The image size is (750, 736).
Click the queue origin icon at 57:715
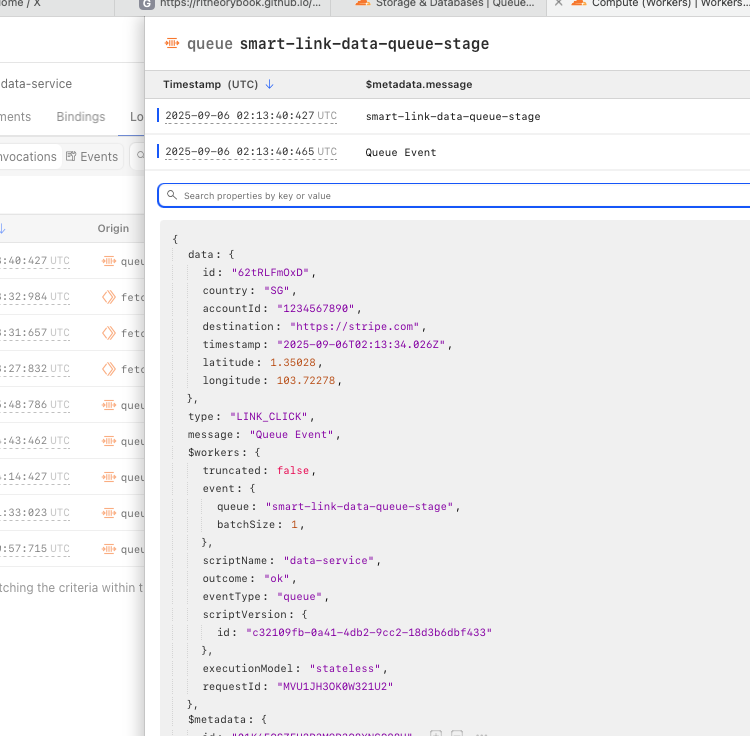(x=110, y=549)
